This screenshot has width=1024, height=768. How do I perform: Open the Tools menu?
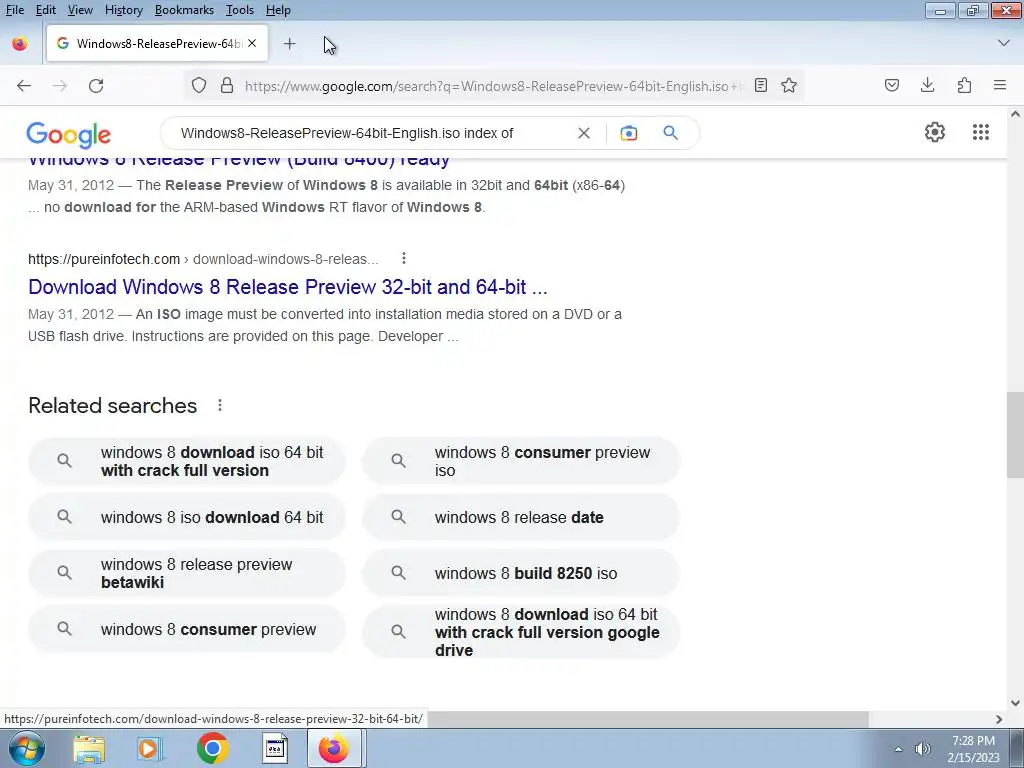point(240,10)
